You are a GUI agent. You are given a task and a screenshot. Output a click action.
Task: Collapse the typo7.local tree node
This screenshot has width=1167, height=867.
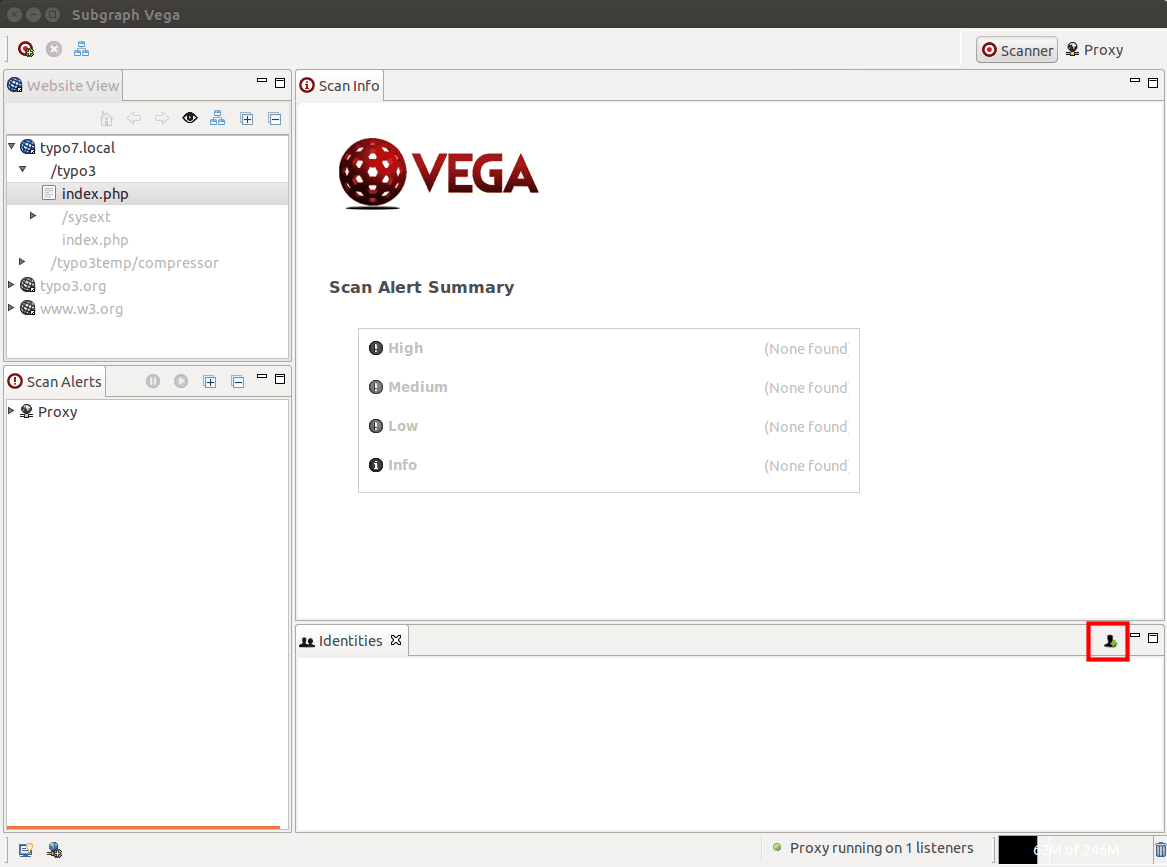pyautogui.click(x=12, y=147)
